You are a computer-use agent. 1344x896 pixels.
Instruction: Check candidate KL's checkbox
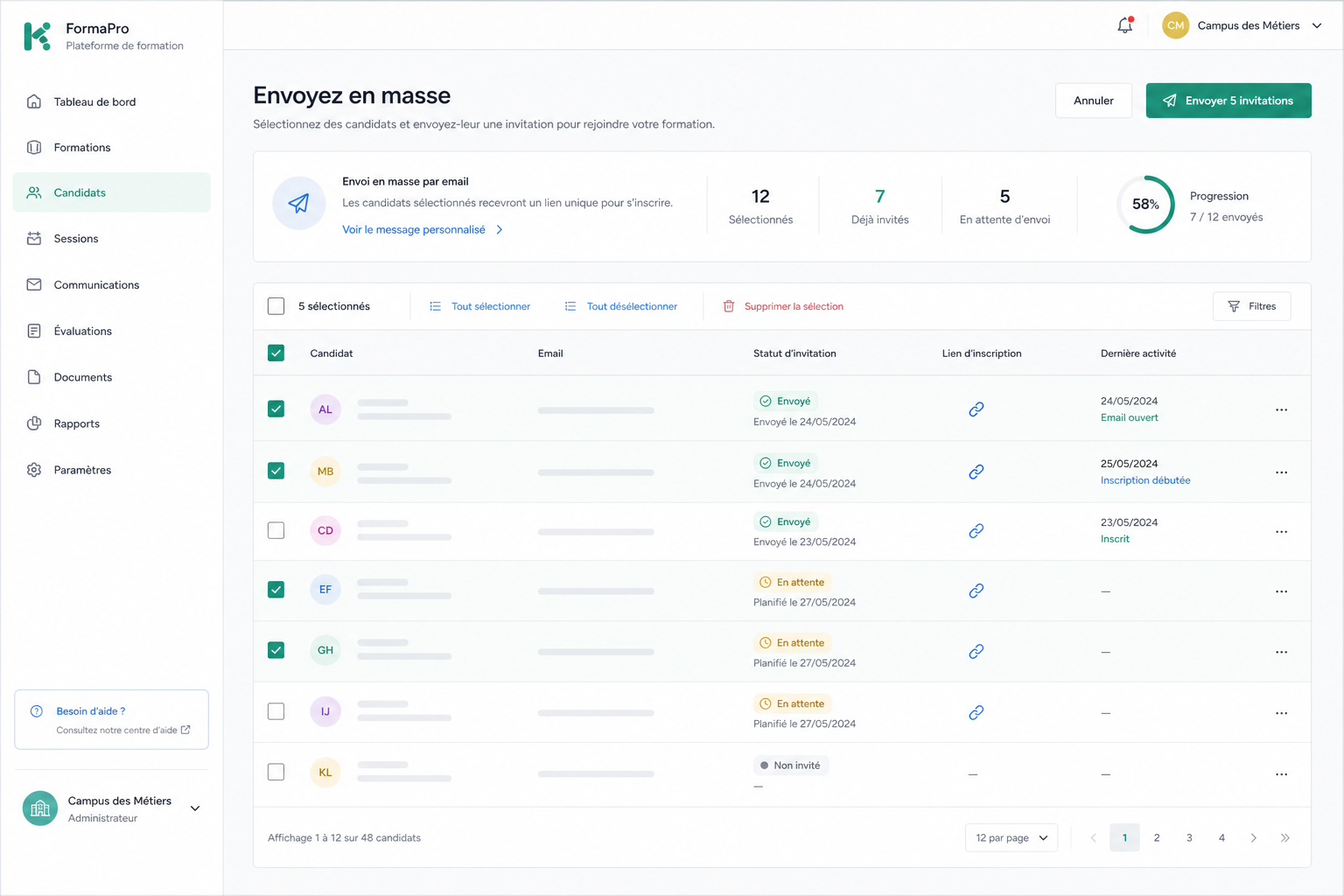pyautogui.click(x=276, y=772)
